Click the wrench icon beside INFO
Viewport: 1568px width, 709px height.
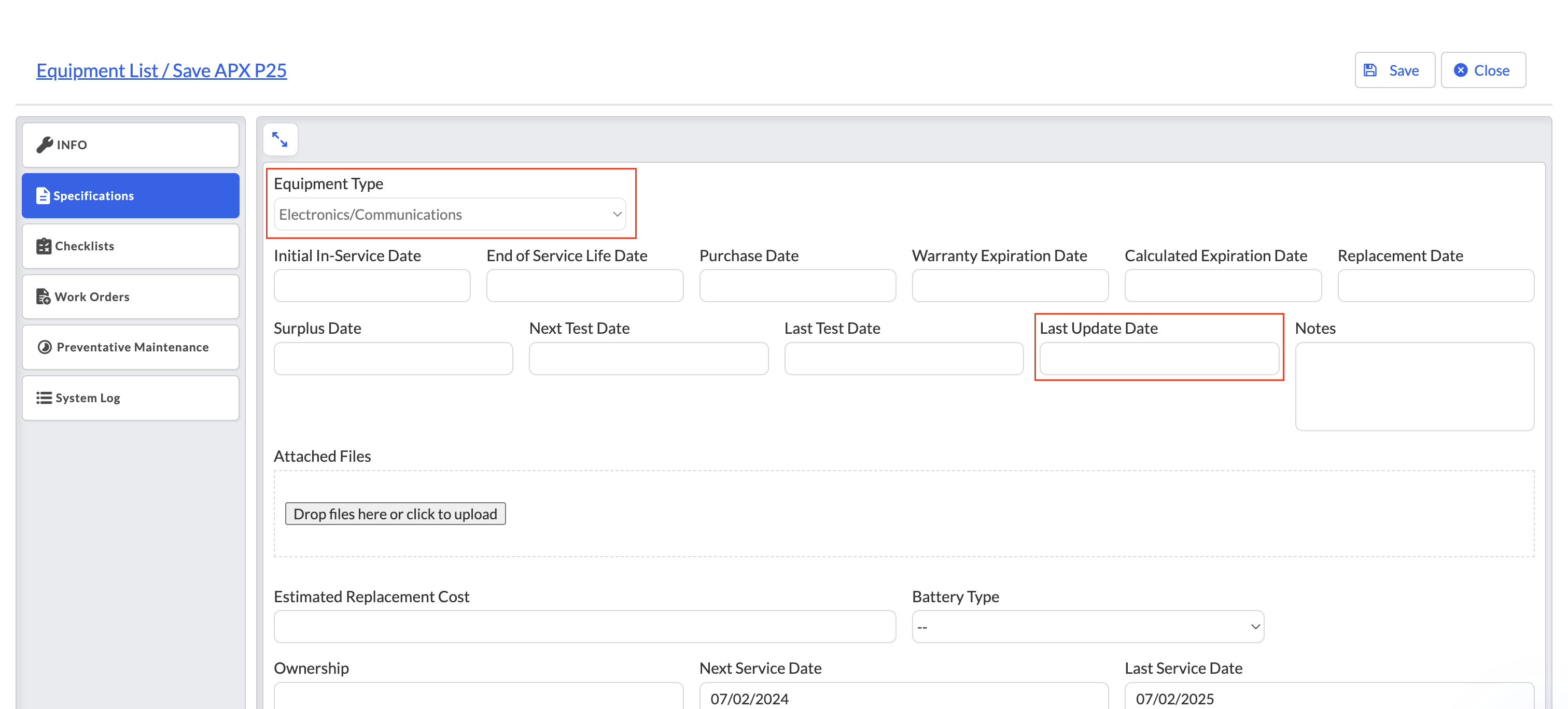[45, 145]
